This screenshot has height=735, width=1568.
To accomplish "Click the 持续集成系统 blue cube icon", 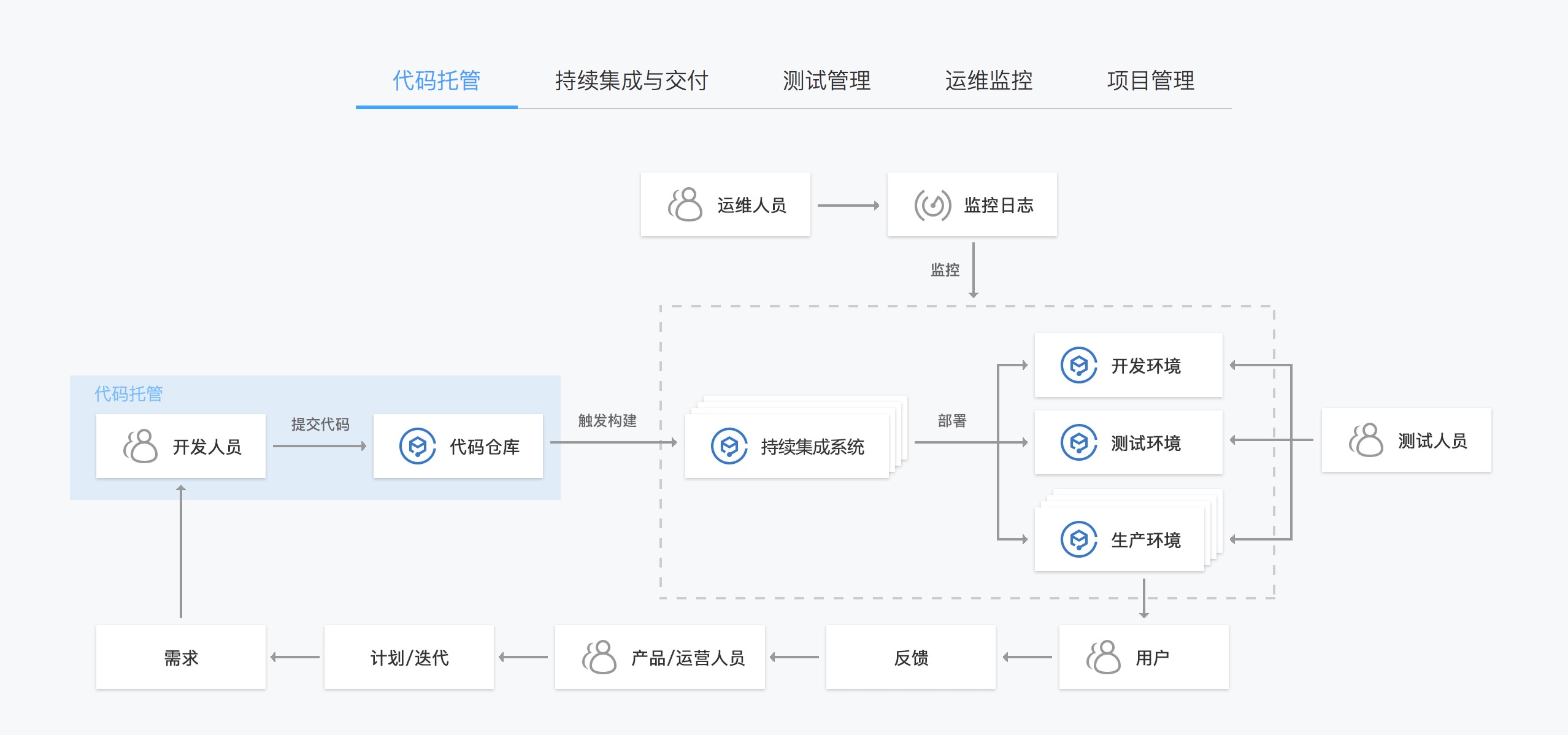I will pos(729,446).
